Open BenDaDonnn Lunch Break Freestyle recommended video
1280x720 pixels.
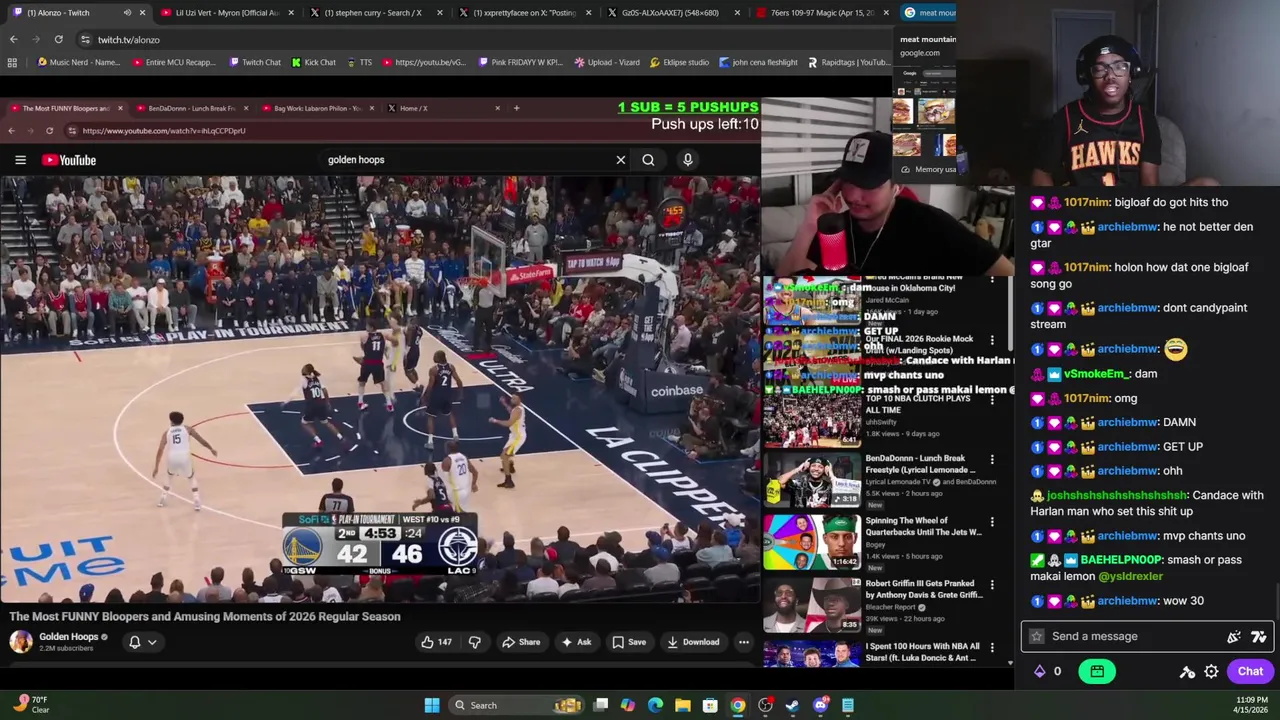click(x=812, y=482)
